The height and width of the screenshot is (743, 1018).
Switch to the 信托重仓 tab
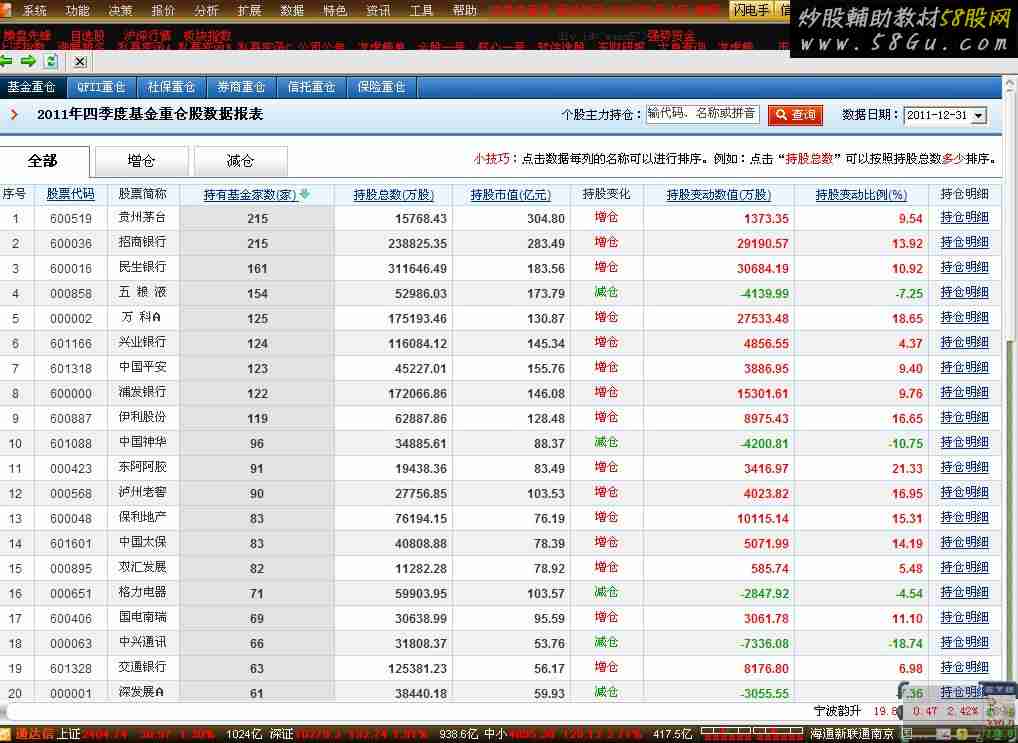311,87
